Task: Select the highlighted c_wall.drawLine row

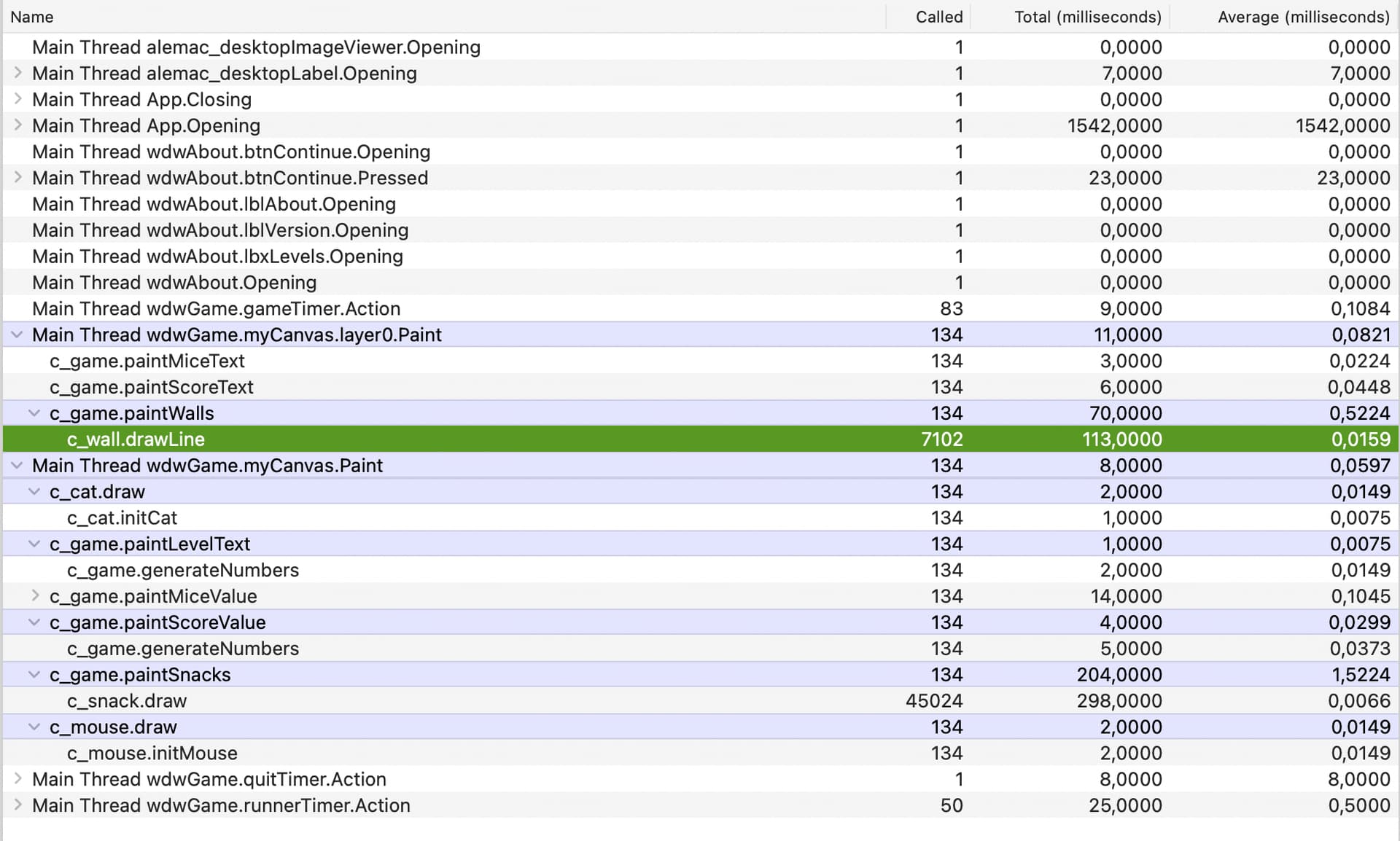Action: point(700,439)
